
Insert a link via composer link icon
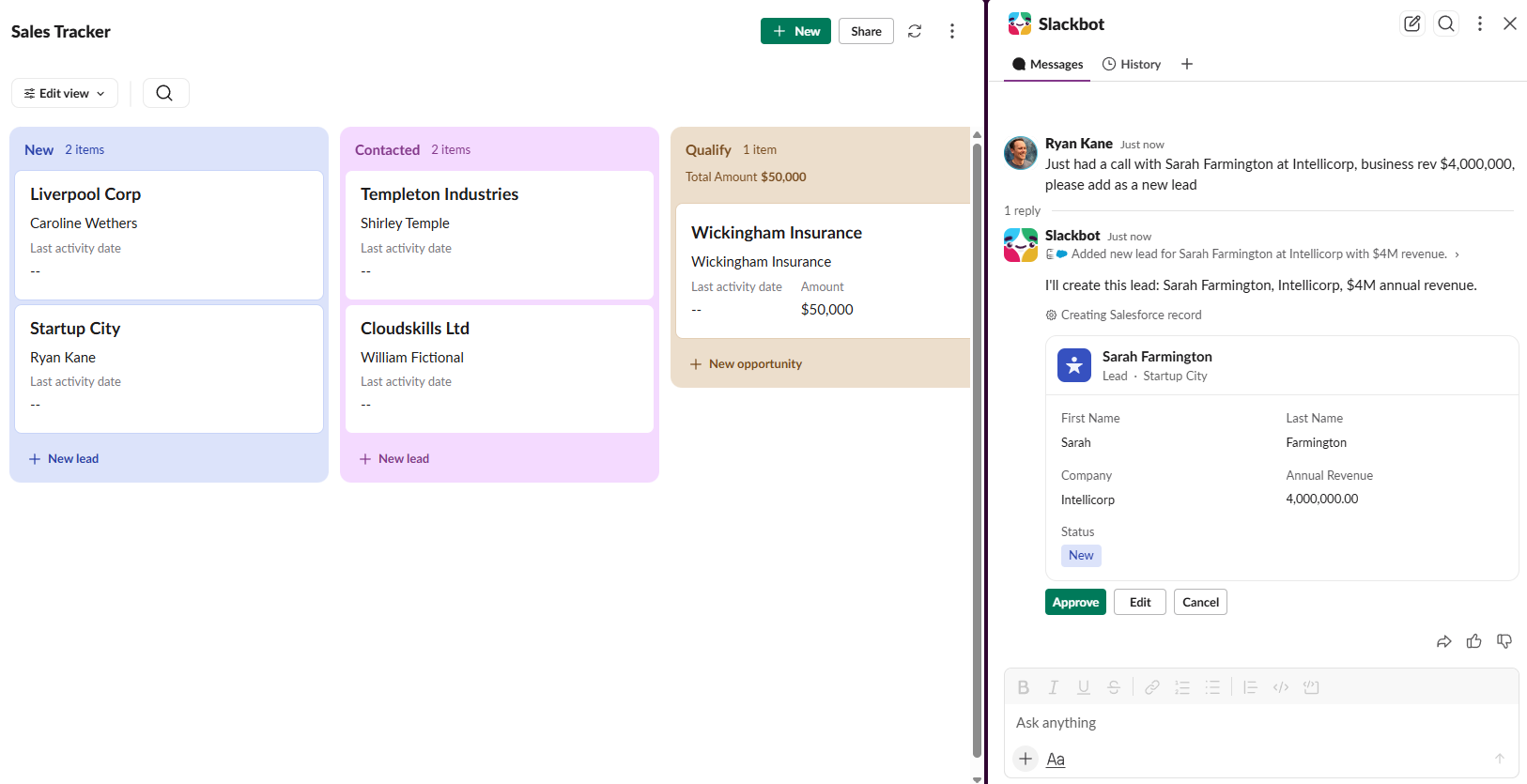tap(1152, 687)
